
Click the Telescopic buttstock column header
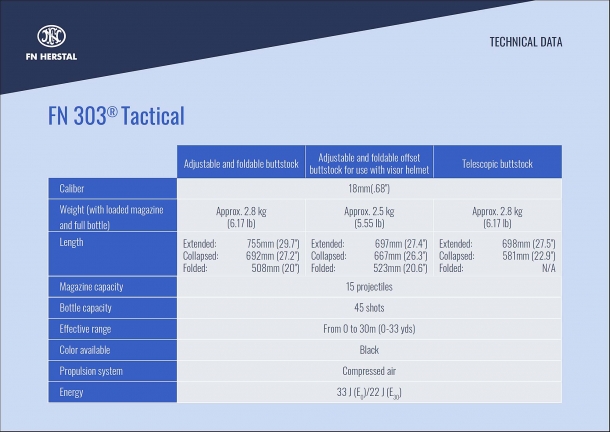497,164
